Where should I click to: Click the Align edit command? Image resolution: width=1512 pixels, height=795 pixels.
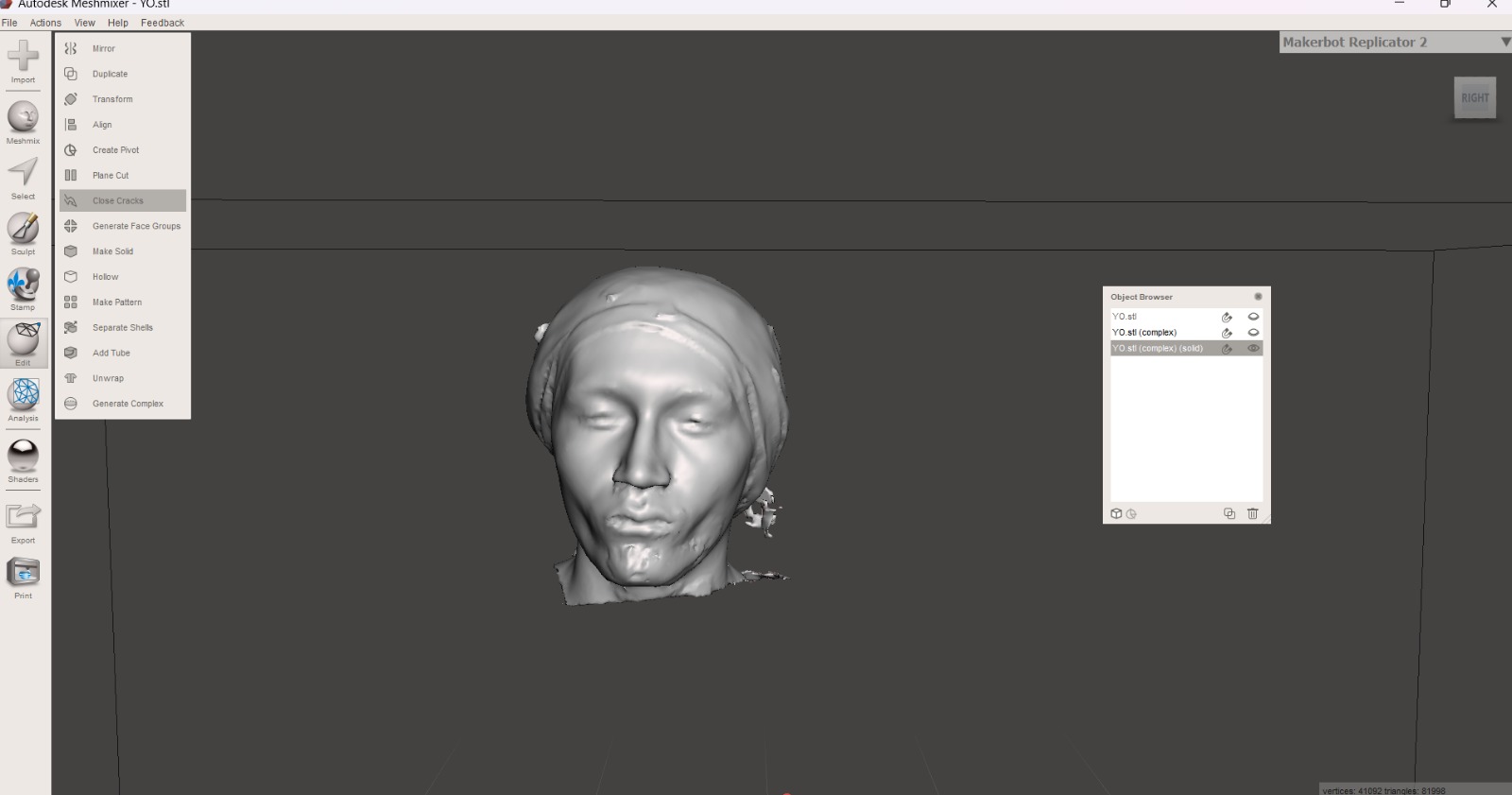tap(123, 125)
